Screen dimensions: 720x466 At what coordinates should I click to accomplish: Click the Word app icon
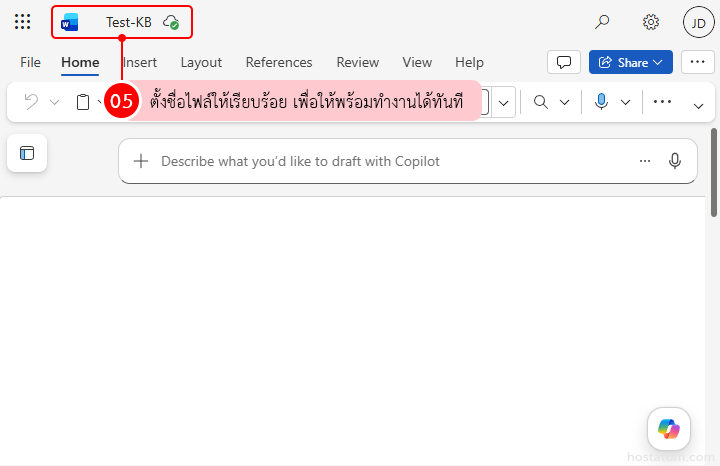(x=70, y=22)
